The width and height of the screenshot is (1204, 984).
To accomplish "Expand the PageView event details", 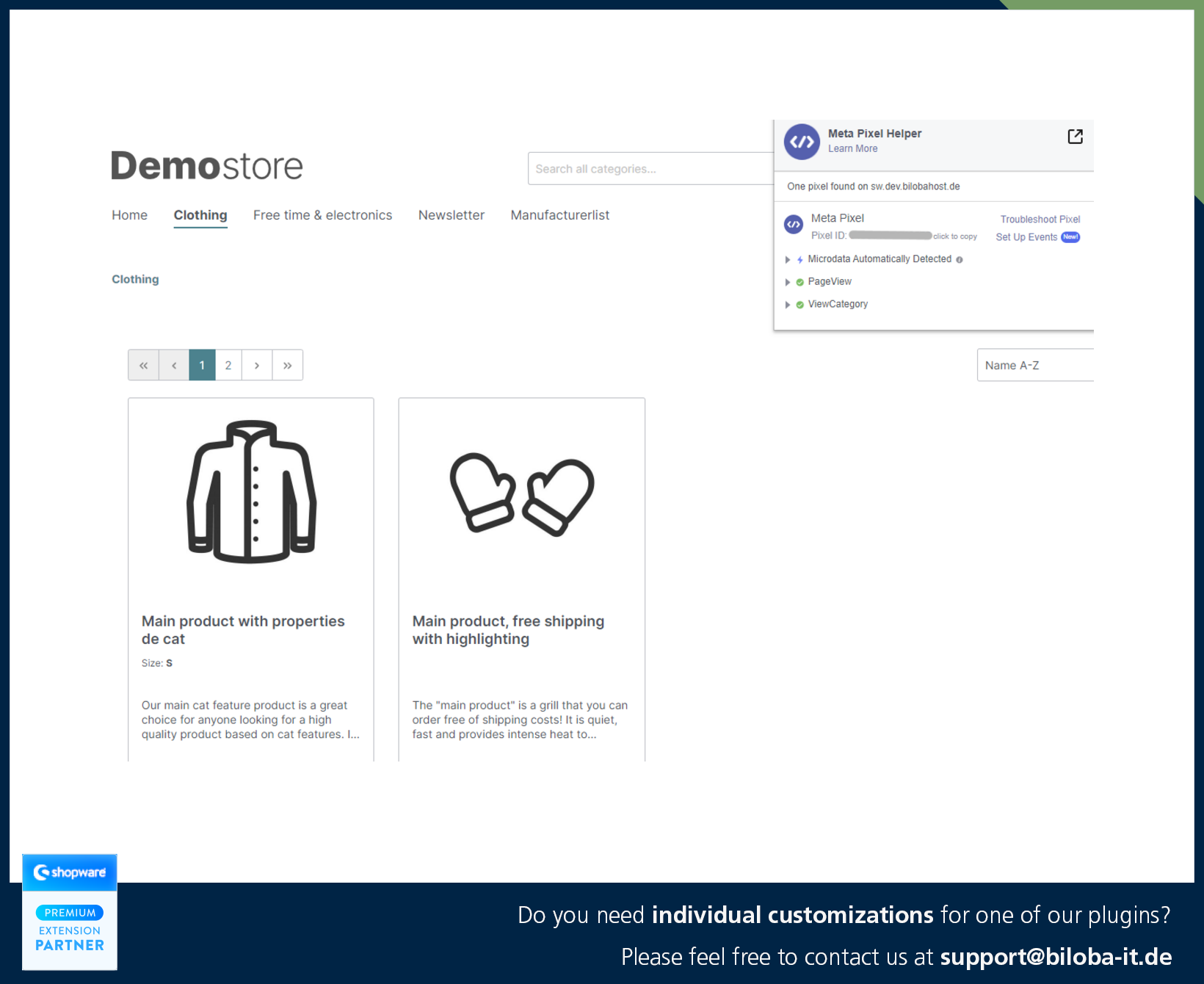I will click(788, 282).
